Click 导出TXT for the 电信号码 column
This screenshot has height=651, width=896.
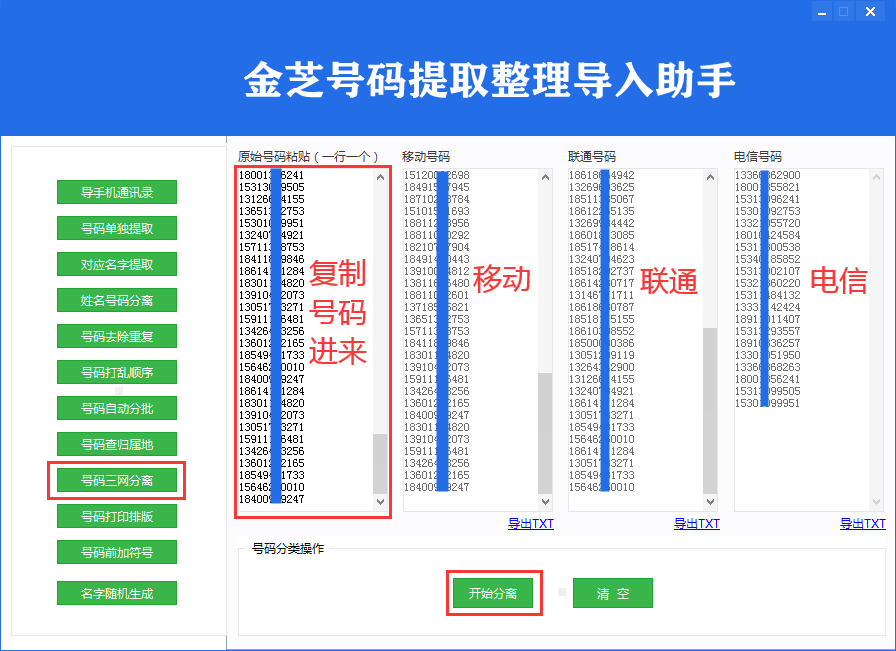point(863,523)
